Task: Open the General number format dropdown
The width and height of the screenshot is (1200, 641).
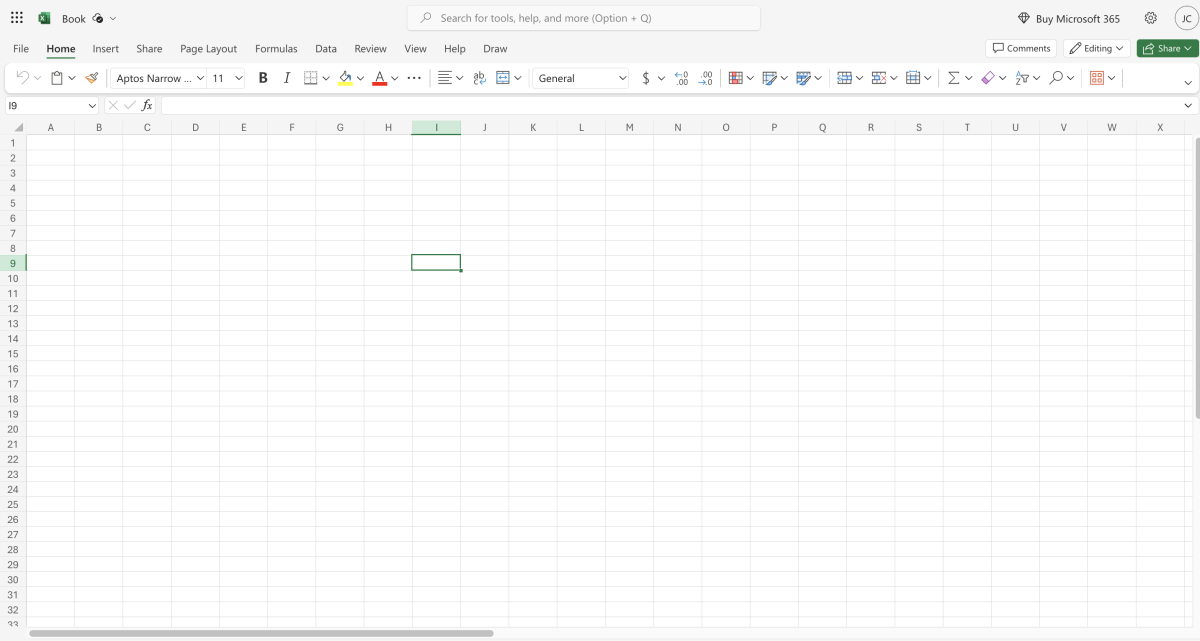Action: [580, 77]
